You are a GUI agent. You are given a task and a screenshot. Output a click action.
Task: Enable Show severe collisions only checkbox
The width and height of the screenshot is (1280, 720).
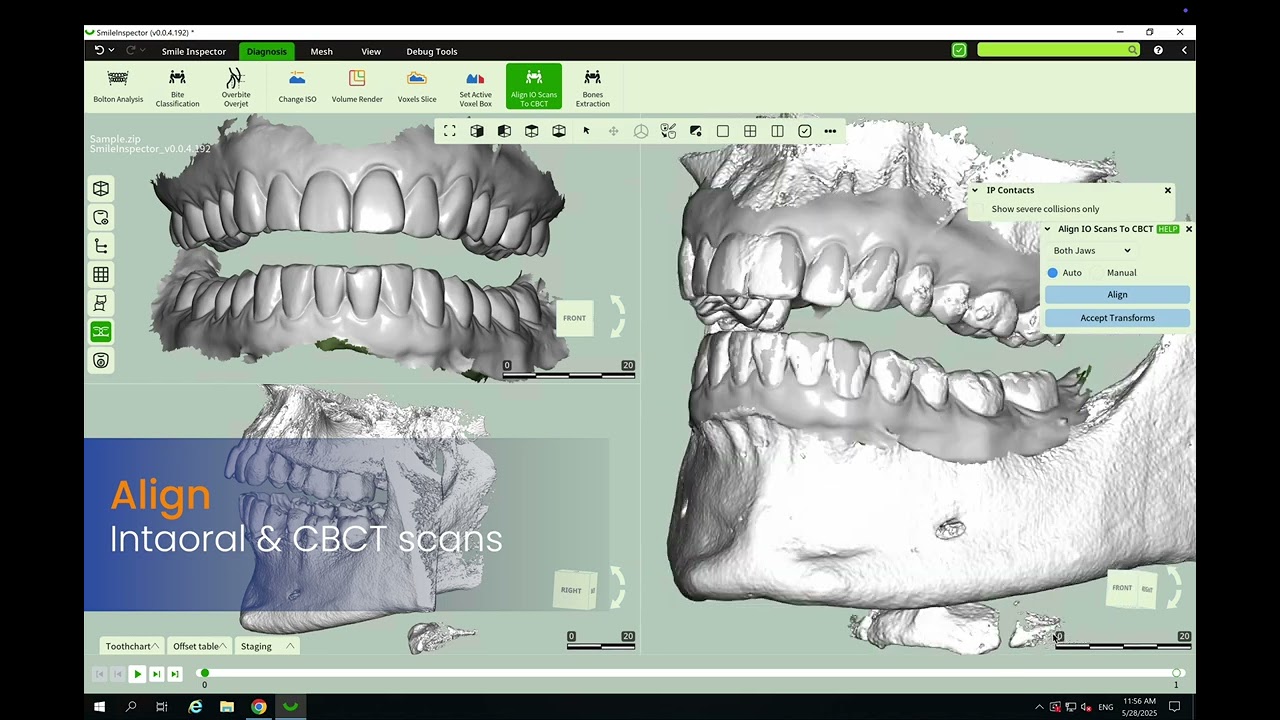pos(981,209)
